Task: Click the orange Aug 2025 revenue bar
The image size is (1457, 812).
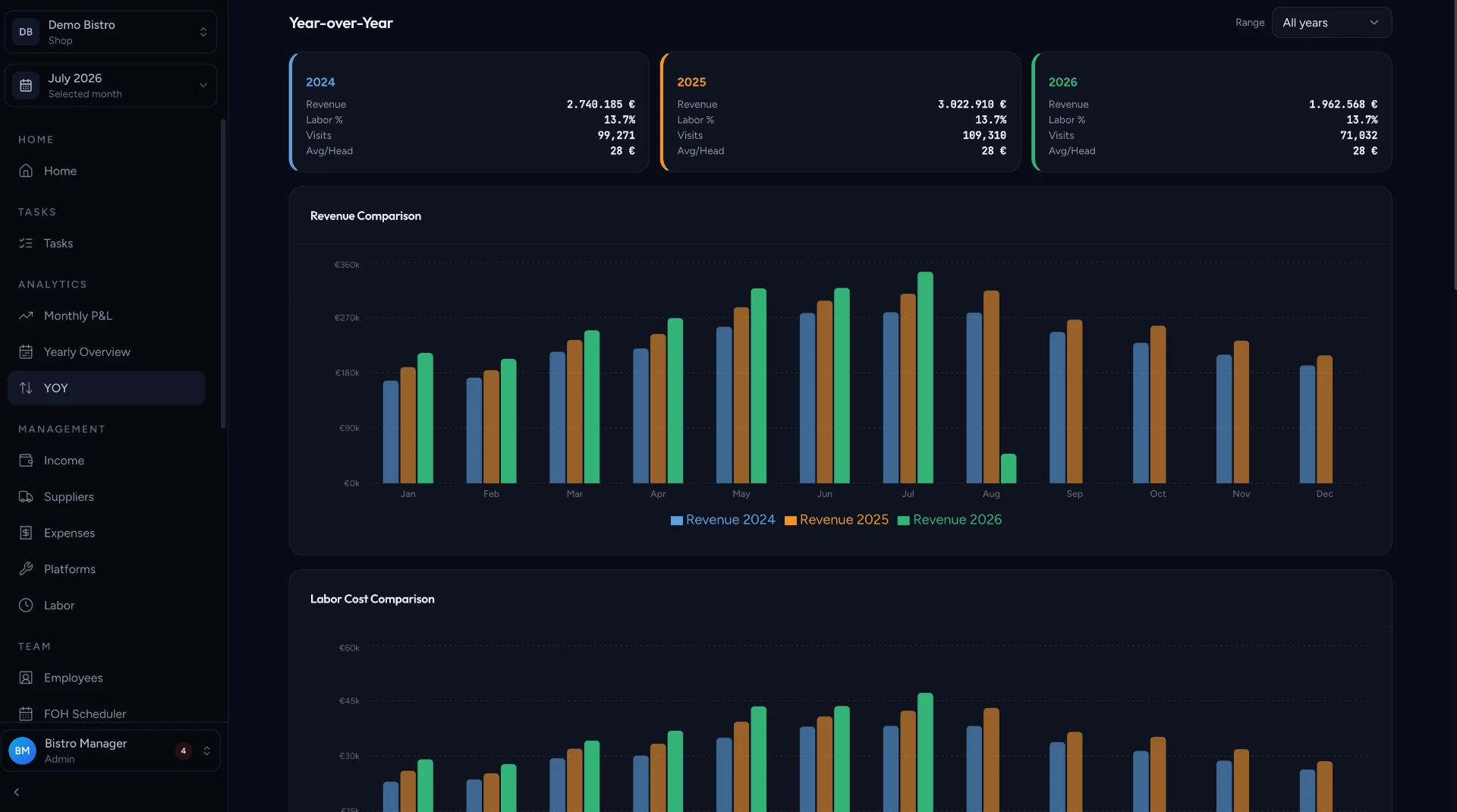Action: pyautogui.click(x=991, y=387)
